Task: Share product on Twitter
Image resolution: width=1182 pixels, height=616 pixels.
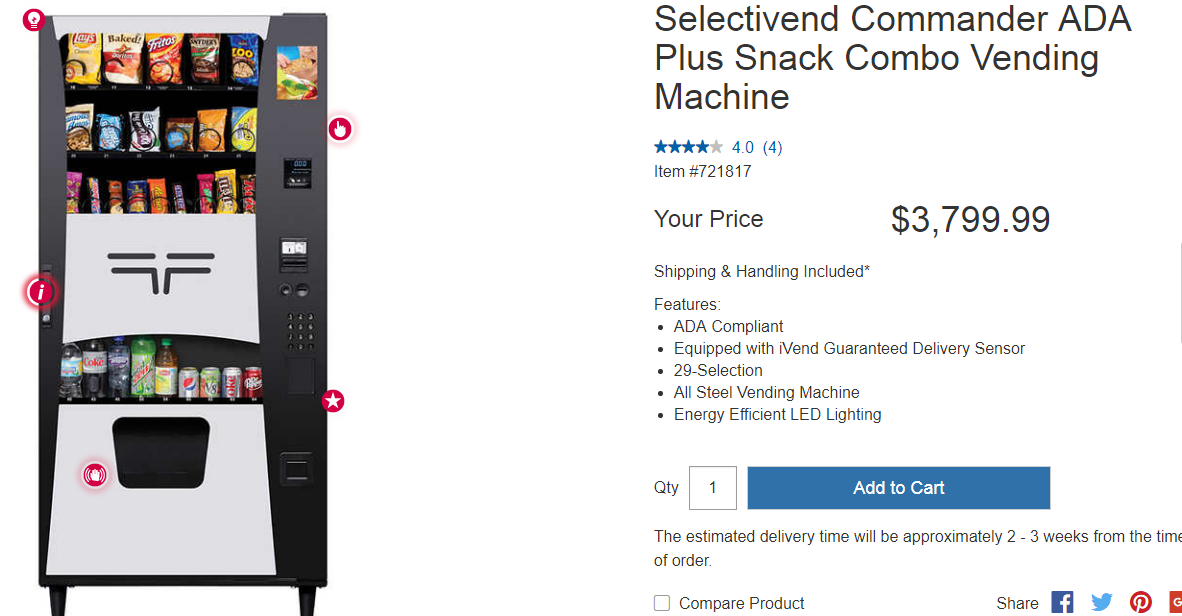Action: (x=1101, y=602)
